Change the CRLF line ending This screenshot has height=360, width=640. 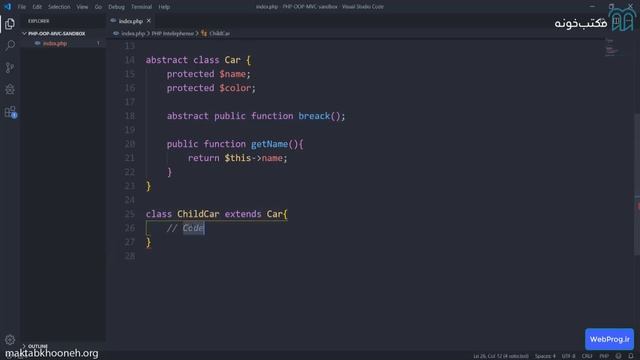[587, 356]
